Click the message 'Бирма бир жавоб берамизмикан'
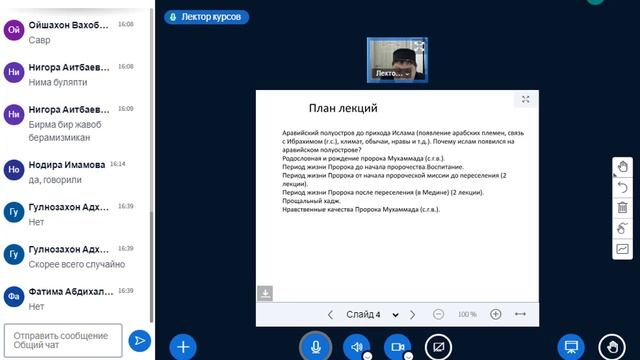The image size is (640, 360). coord(65,131)
